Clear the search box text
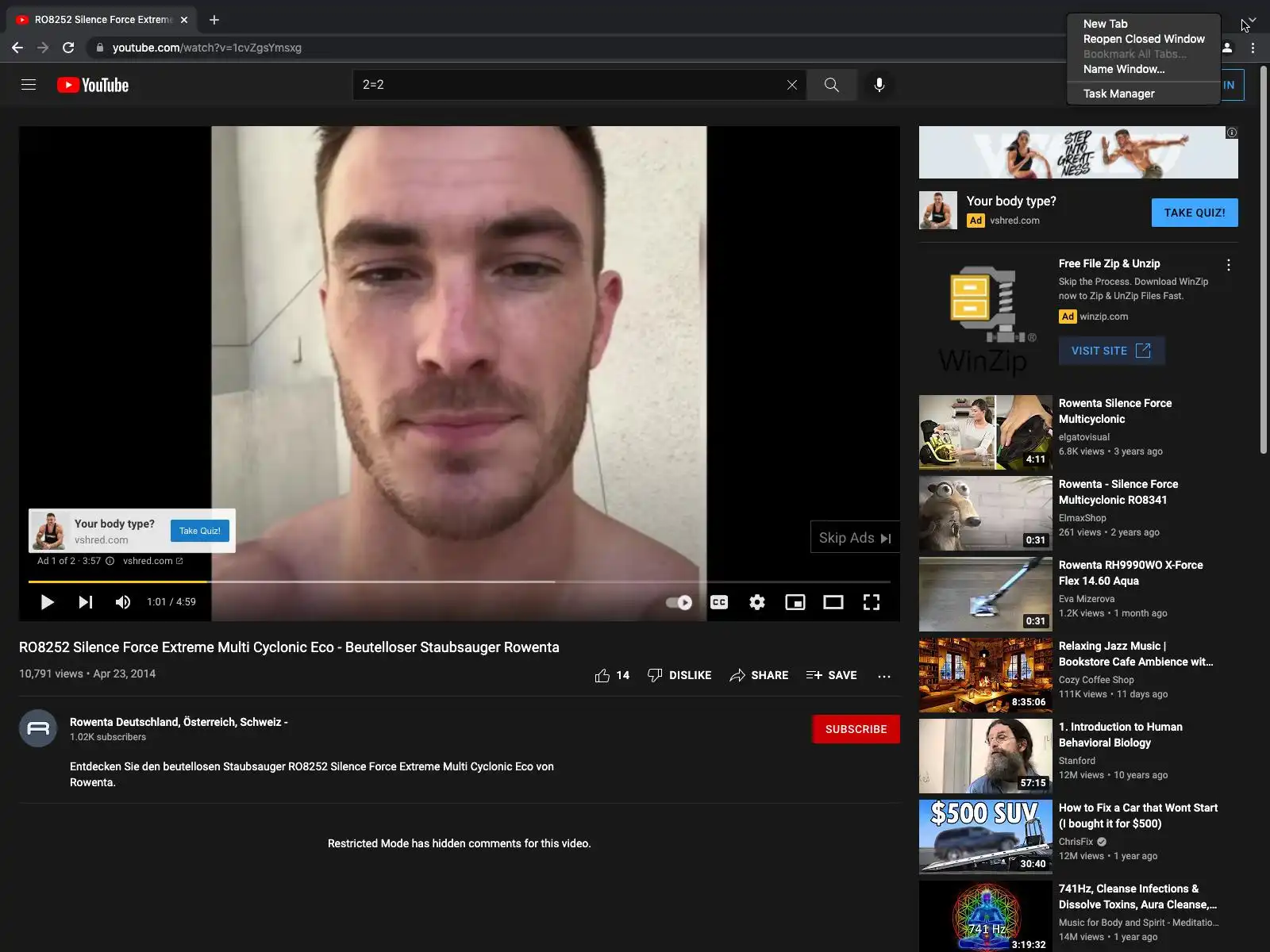This screenshot has width=1270, height=952. click(x=791, y=85)
